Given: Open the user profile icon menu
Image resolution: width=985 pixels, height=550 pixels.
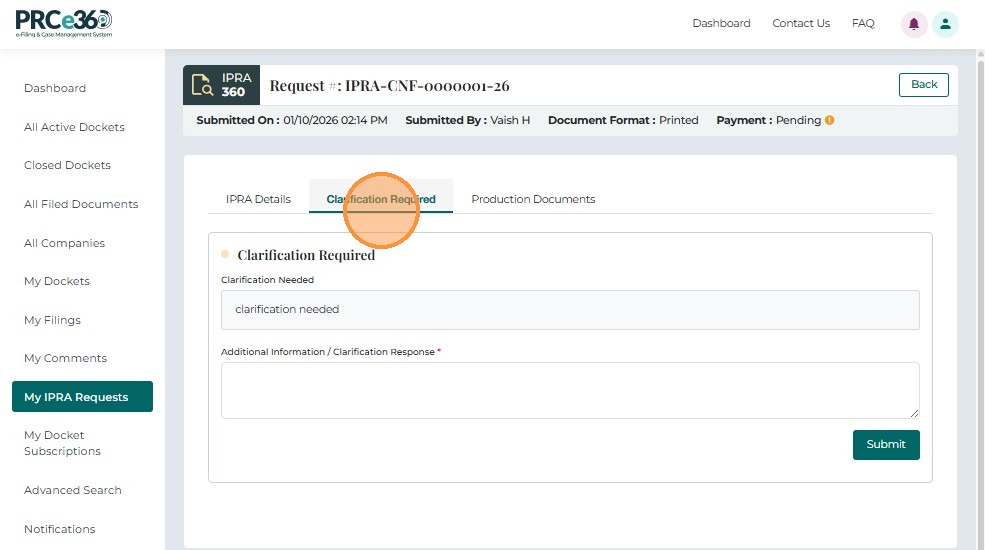Looking at the screenshot, I should pyautogui.click(x=945, y=24).
